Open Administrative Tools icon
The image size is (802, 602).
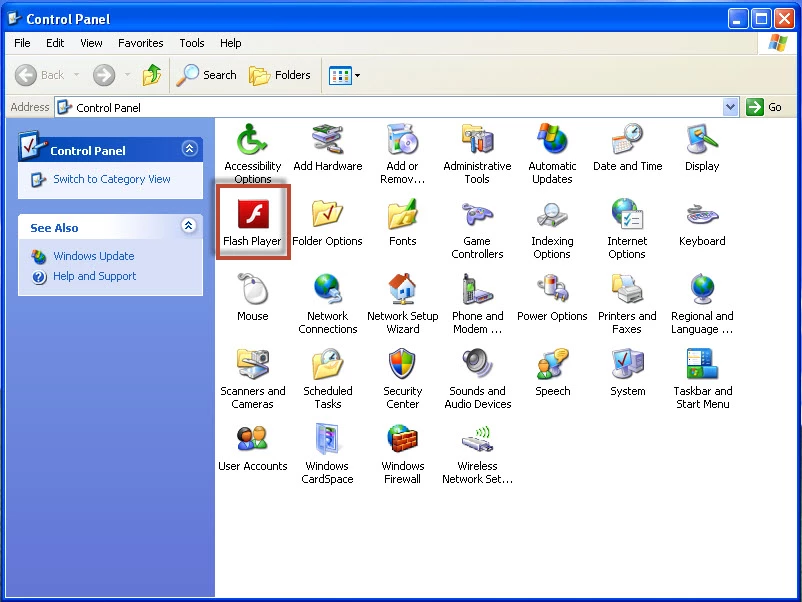pos(477,139)
